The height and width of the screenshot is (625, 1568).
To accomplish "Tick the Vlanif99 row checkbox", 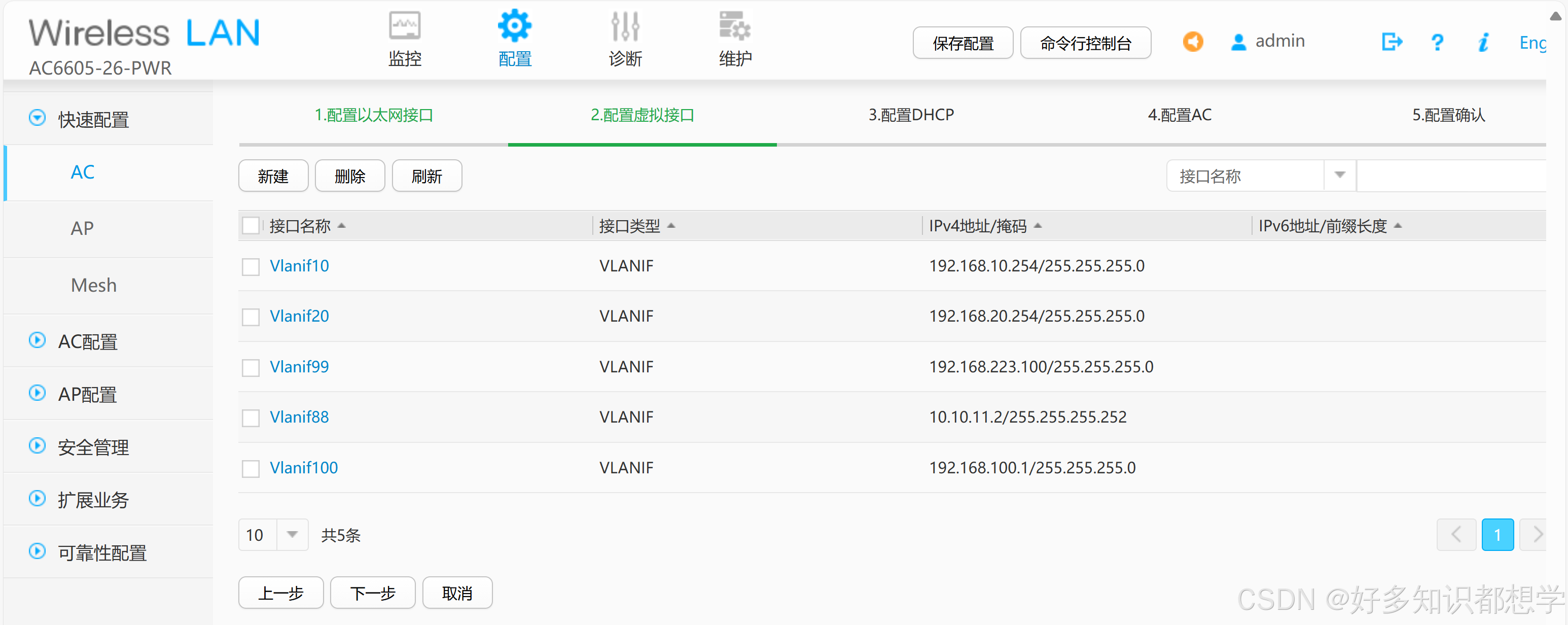I will 251,368.
